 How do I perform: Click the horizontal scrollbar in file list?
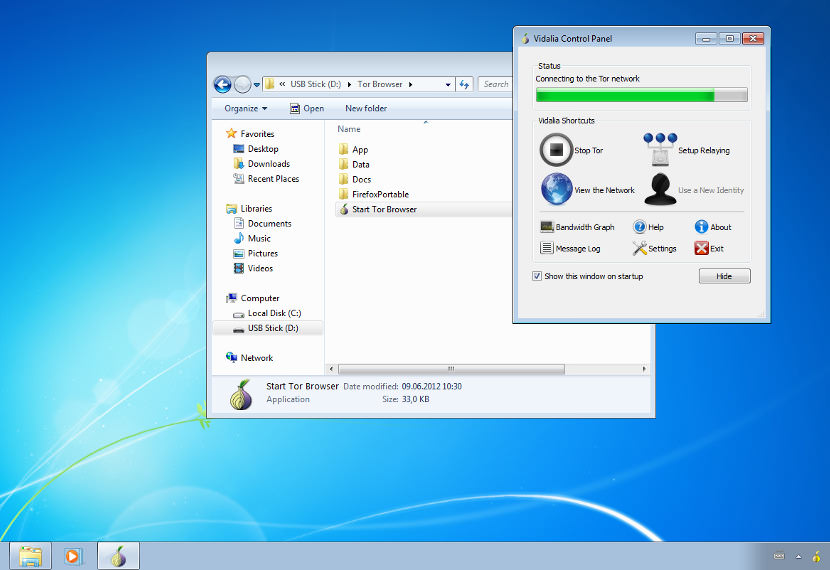point(451,369)
